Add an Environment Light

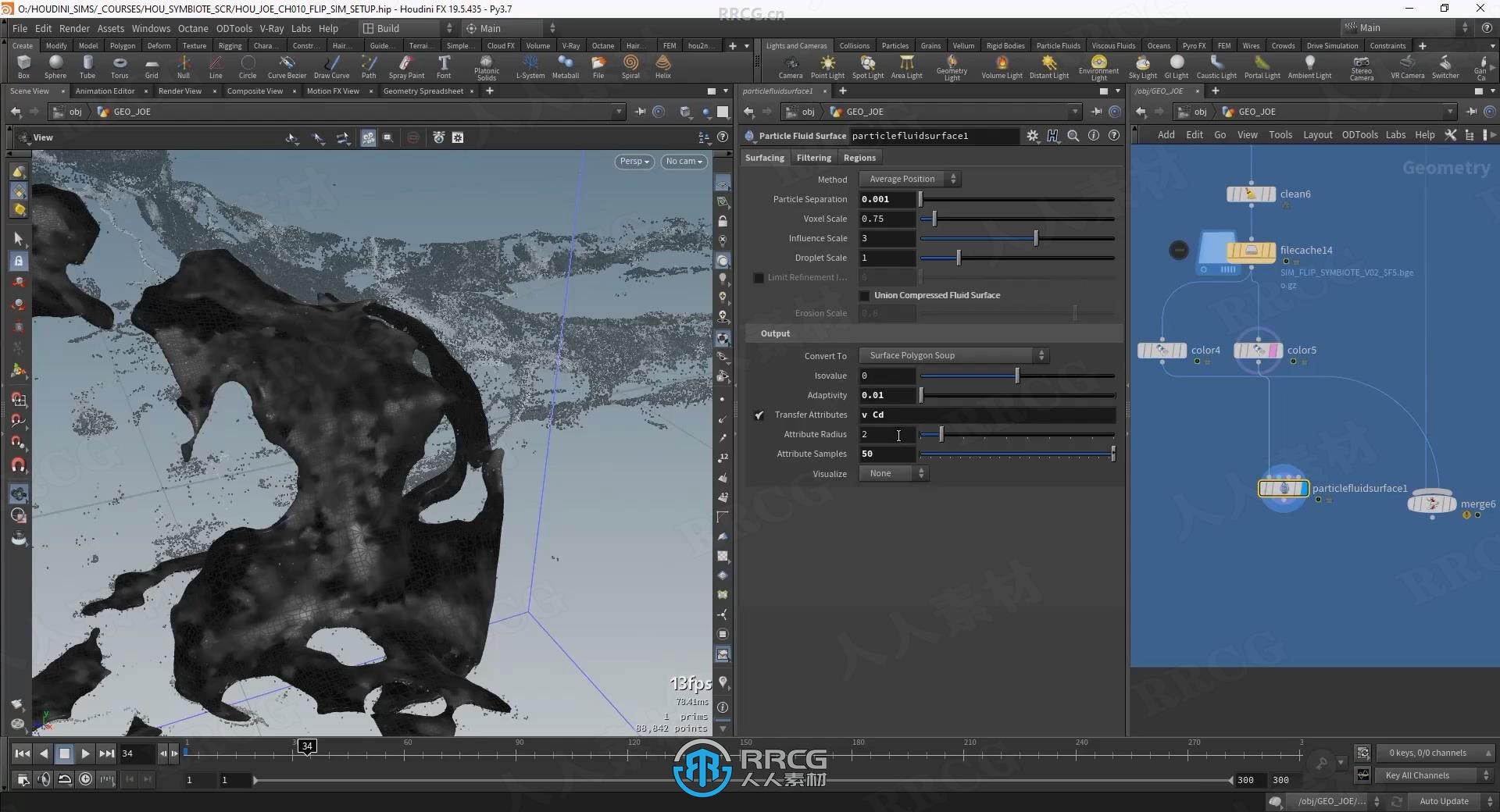[x=1098, y=67]
